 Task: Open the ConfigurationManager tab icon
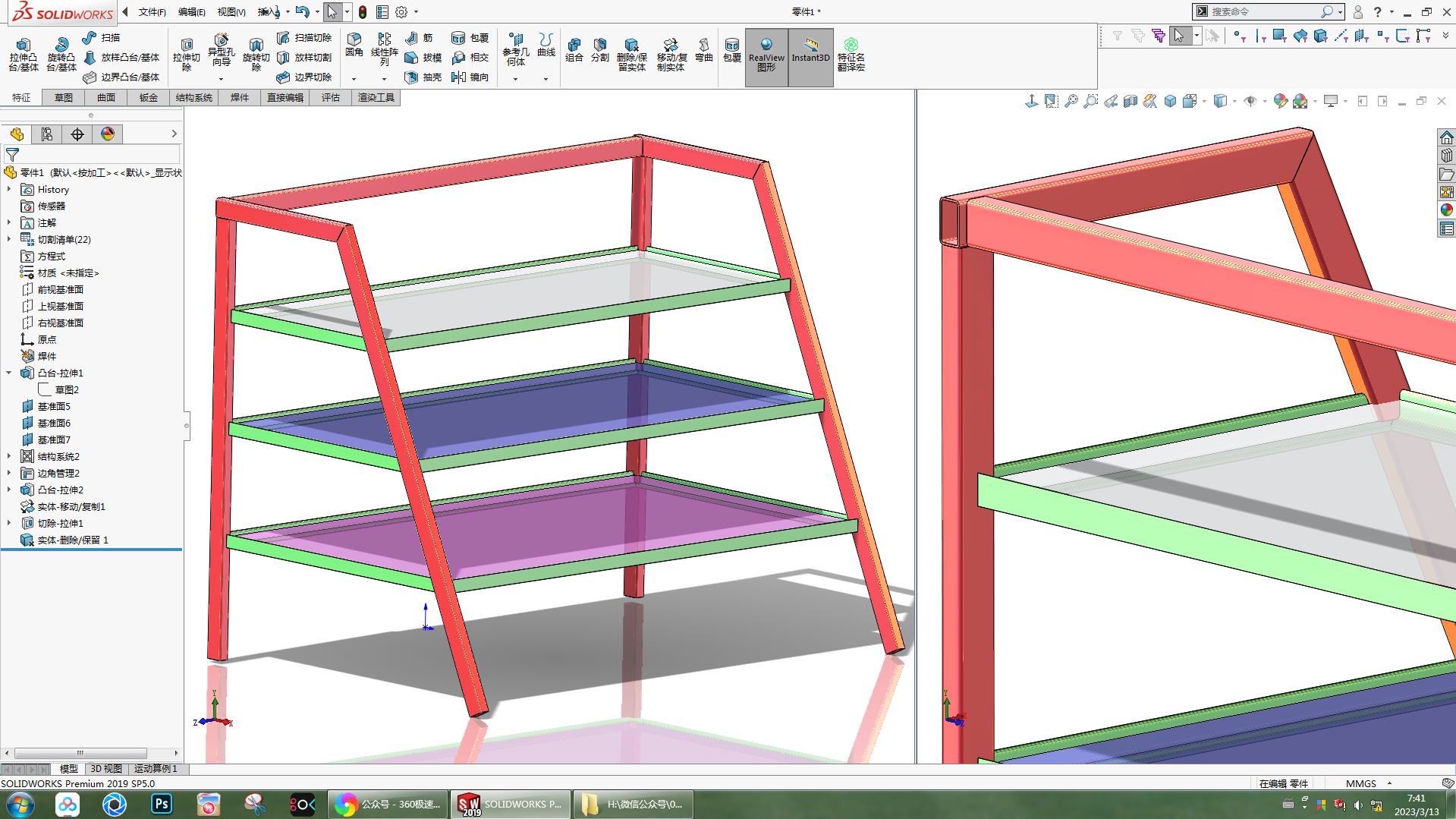click(x=77, y=134)
